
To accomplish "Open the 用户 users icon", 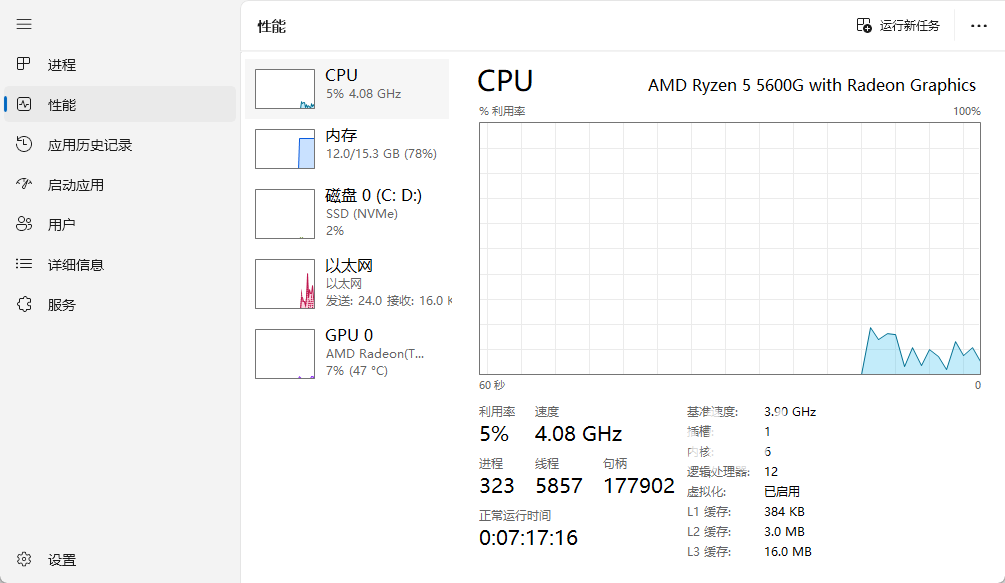I will 25,225.
